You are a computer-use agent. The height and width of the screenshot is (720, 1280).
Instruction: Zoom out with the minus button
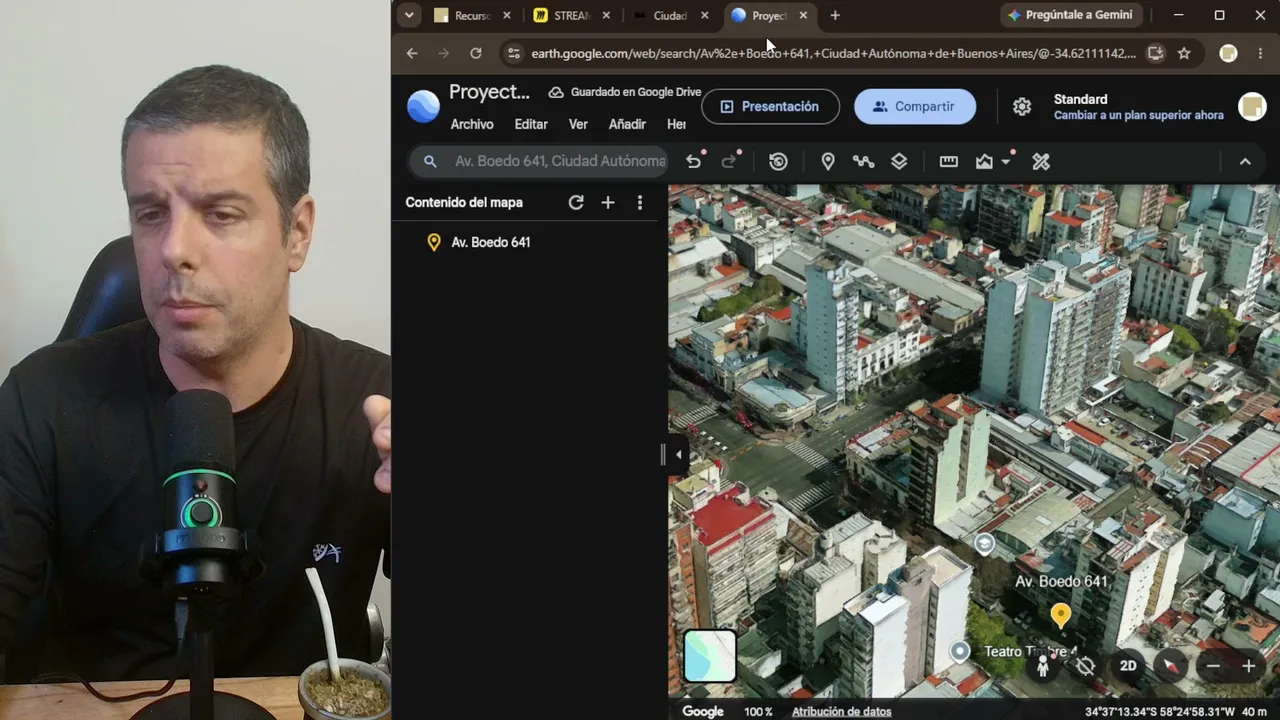[1213, 666]
